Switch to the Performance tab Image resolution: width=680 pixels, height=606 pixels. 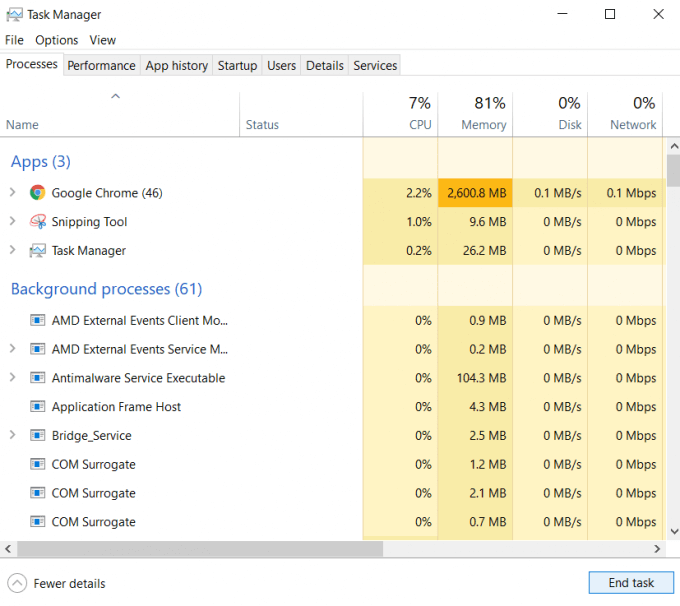(101, 66)
